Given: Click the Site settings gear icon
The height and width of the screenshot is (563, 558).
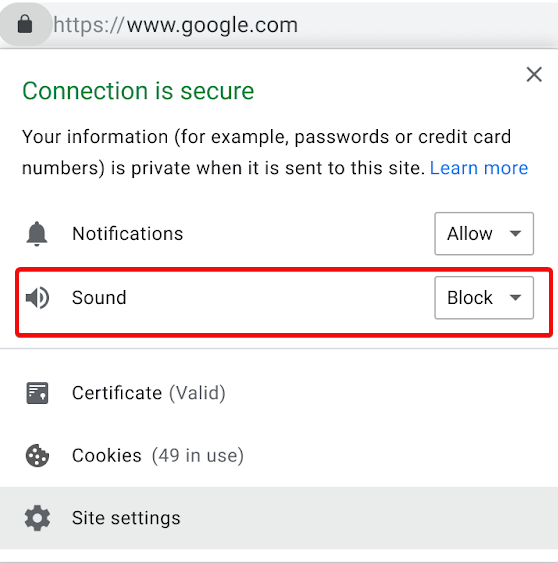Looking at the screenshot, I should click(x=37, y=518).
